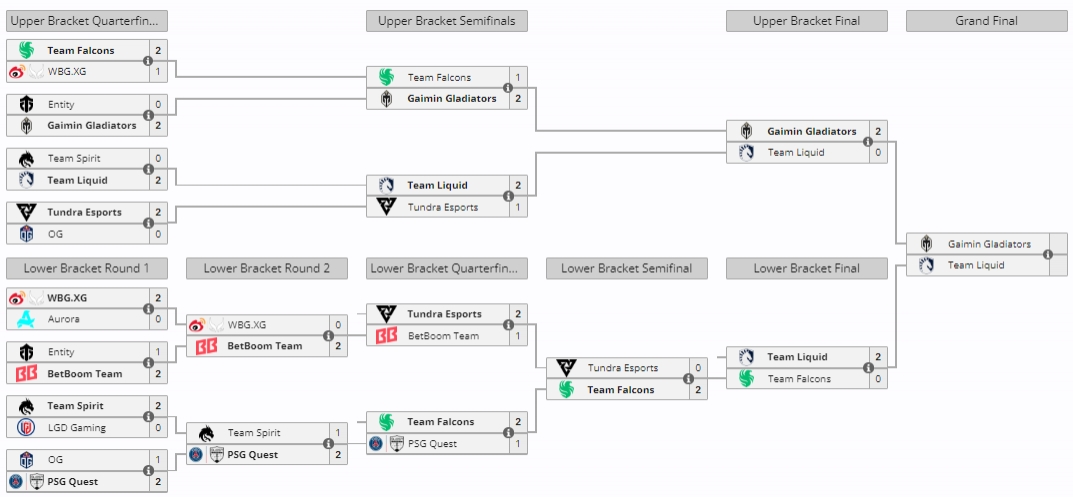The width and height of the screenshot is (1073, 497).
Task: Open Team Spirit link in Upper Bracket Quarterfinals
Action: [x=74, y=158]
